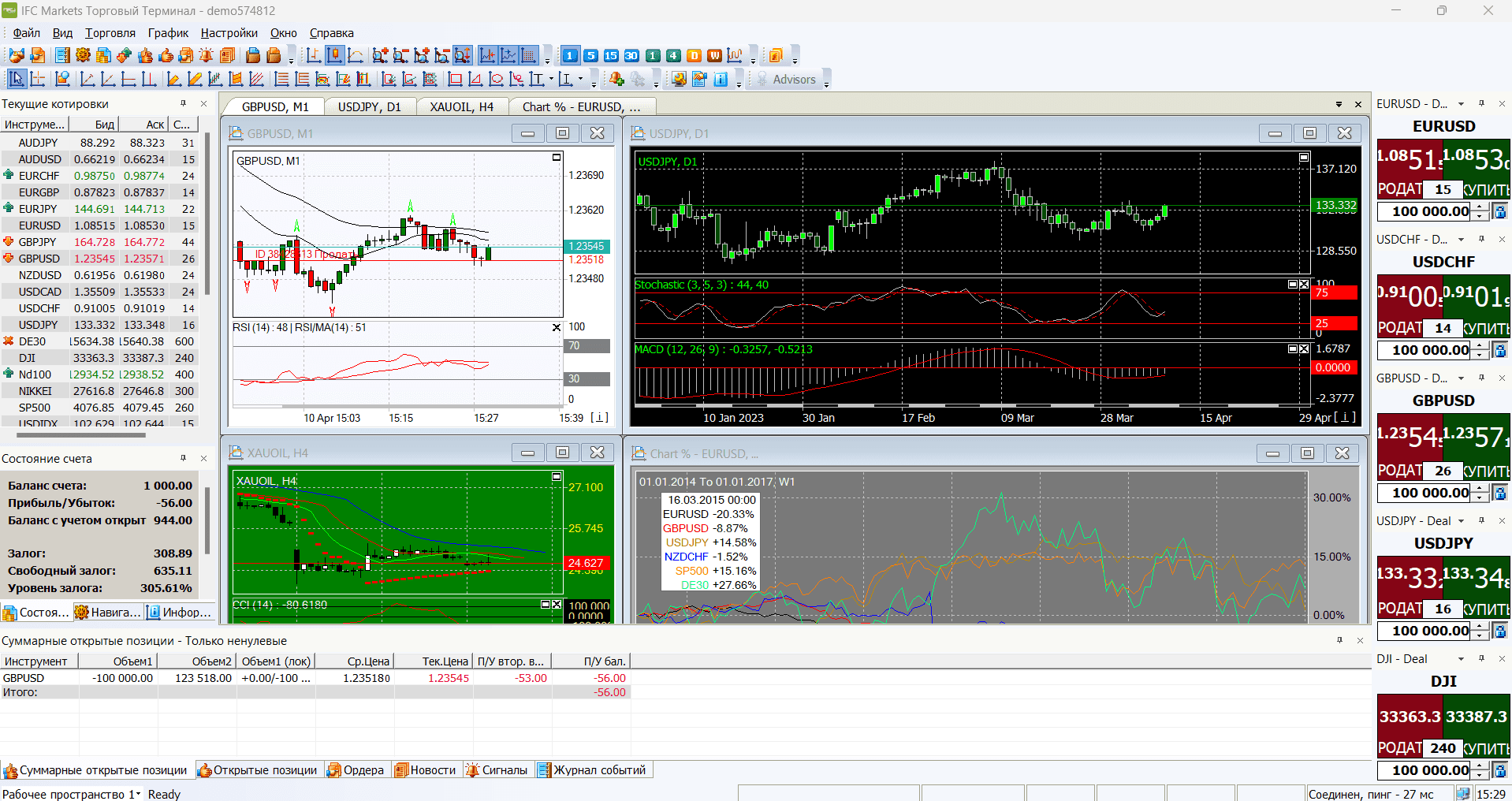Open chart tabs list dropdown arrow
The image size is (1512, 801).
pos(1339,104)
